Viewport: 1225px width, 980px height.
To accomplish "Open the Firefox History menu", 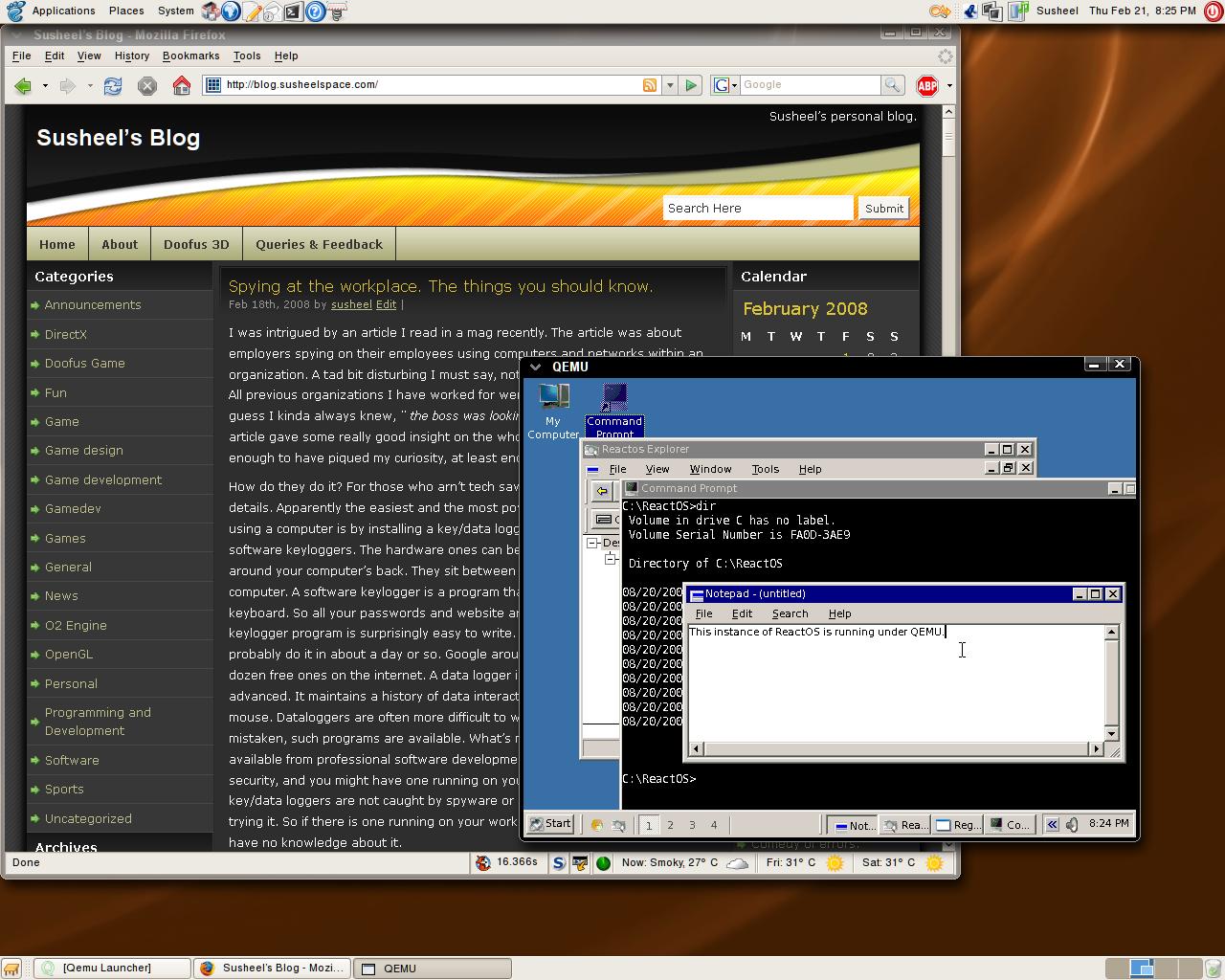I will tap(132, 56).
